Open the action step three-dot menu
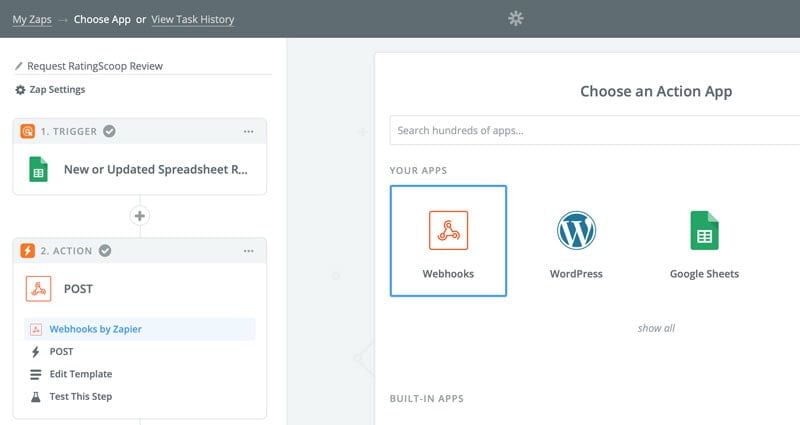The width and height of the screenshot is (800, 425). 248,251
